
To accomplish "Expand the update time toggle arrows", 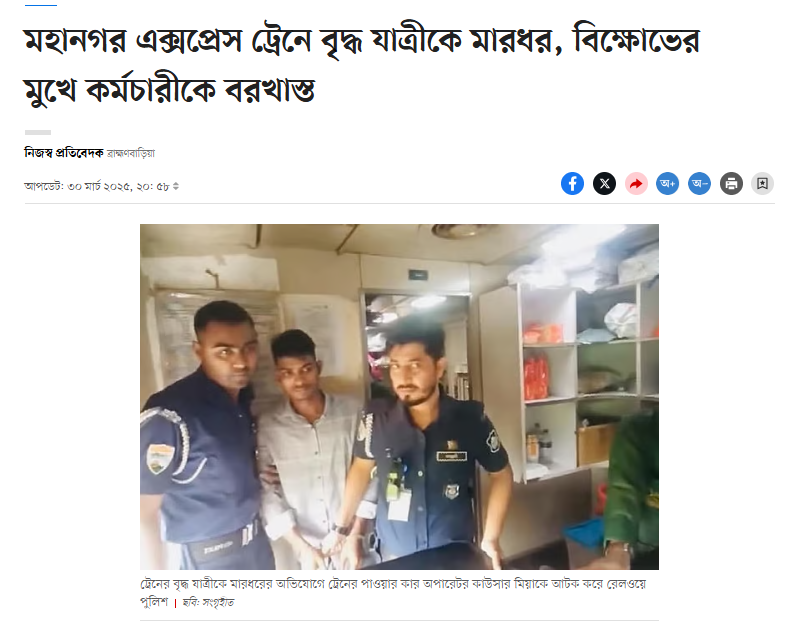I will point(176,186).
